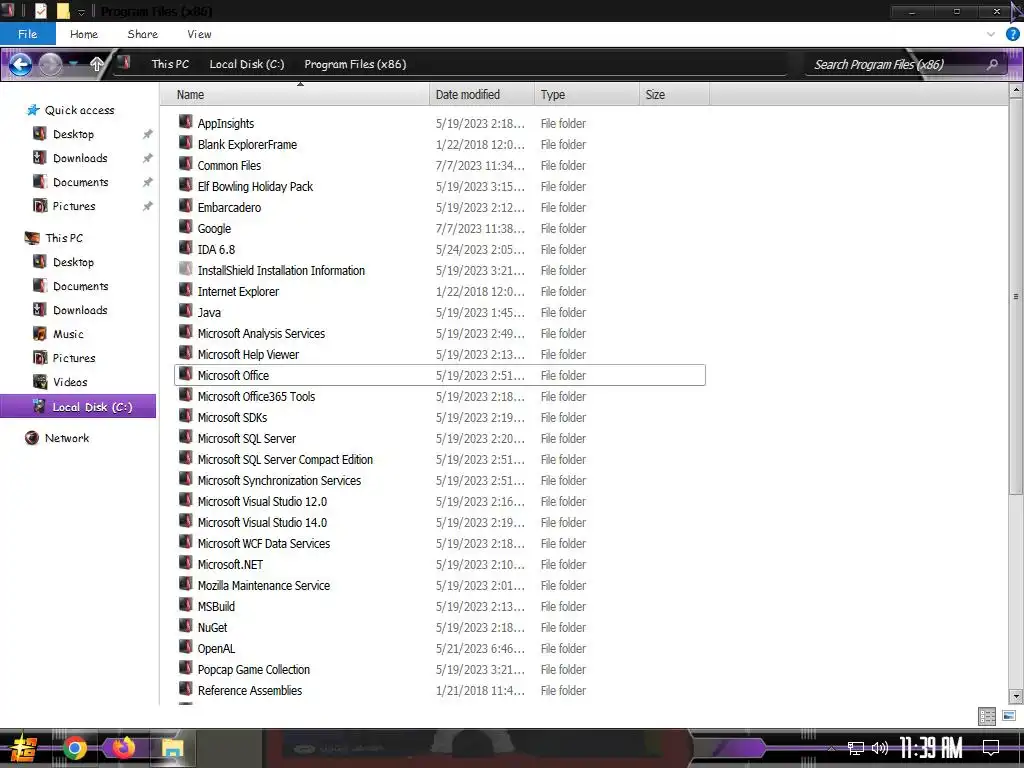
Task: Go up one folder level arrow
Action: 97,64
